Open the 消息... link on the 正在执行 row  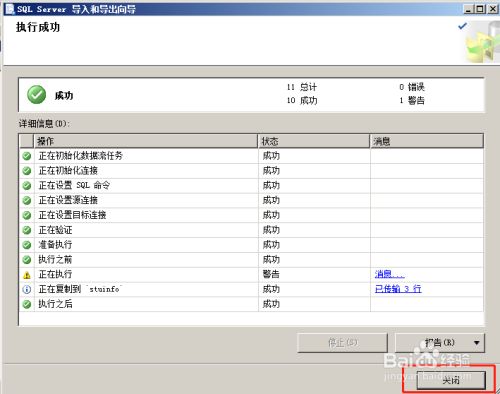point(389,274)
